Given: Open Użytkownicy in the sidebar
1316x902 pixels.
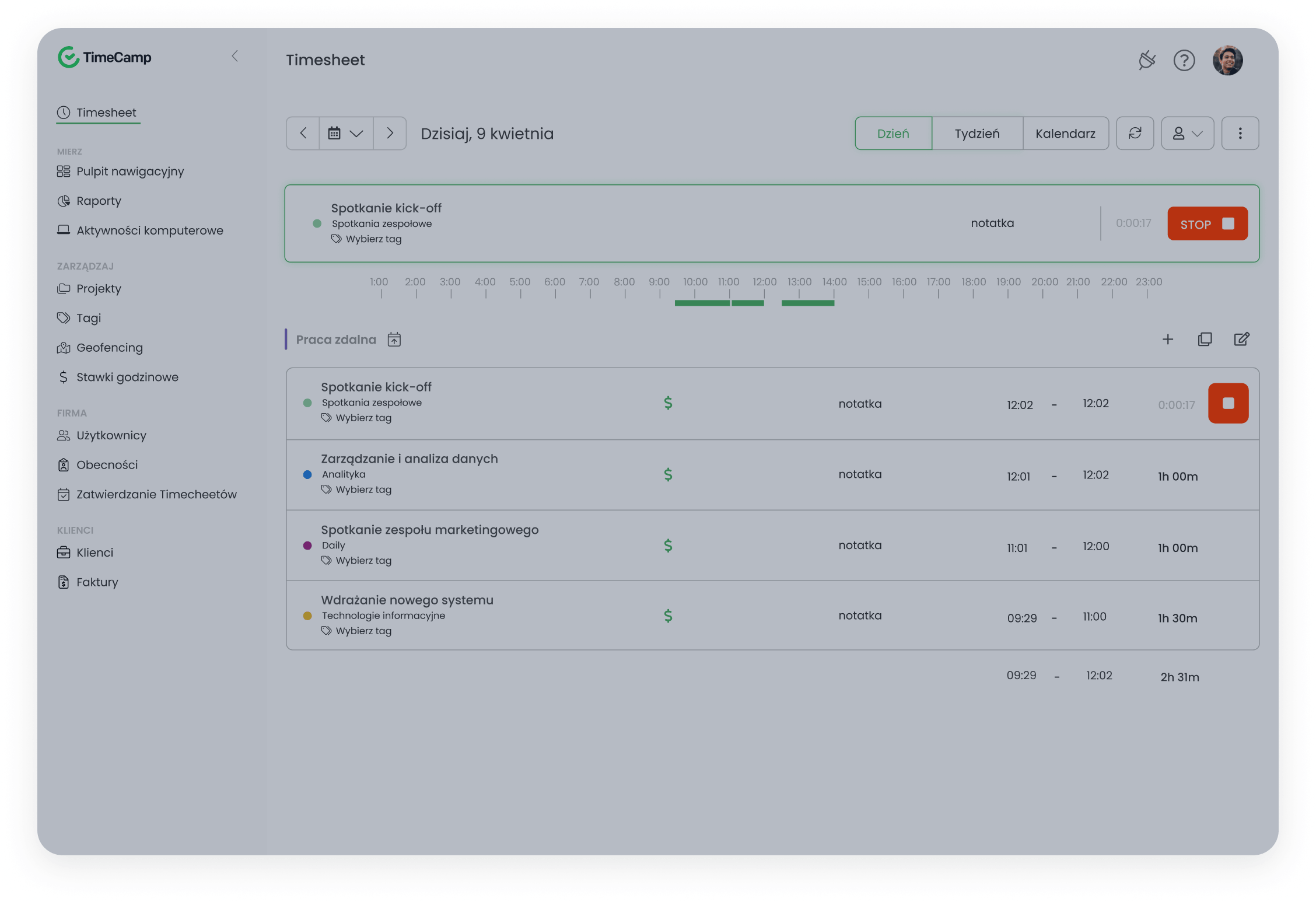Looking at the screenshot, I should (x=101, y=435).
